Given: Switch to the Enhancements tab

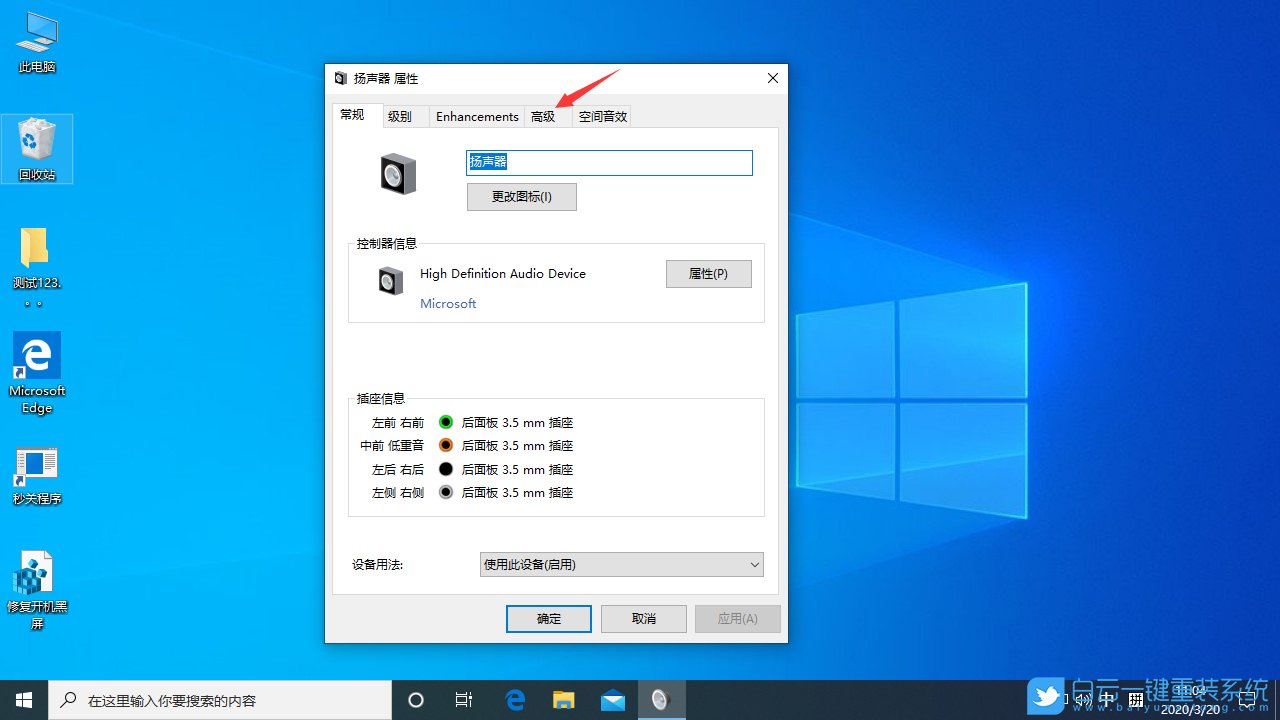Looking at the screenshot, I should point(477,115).
